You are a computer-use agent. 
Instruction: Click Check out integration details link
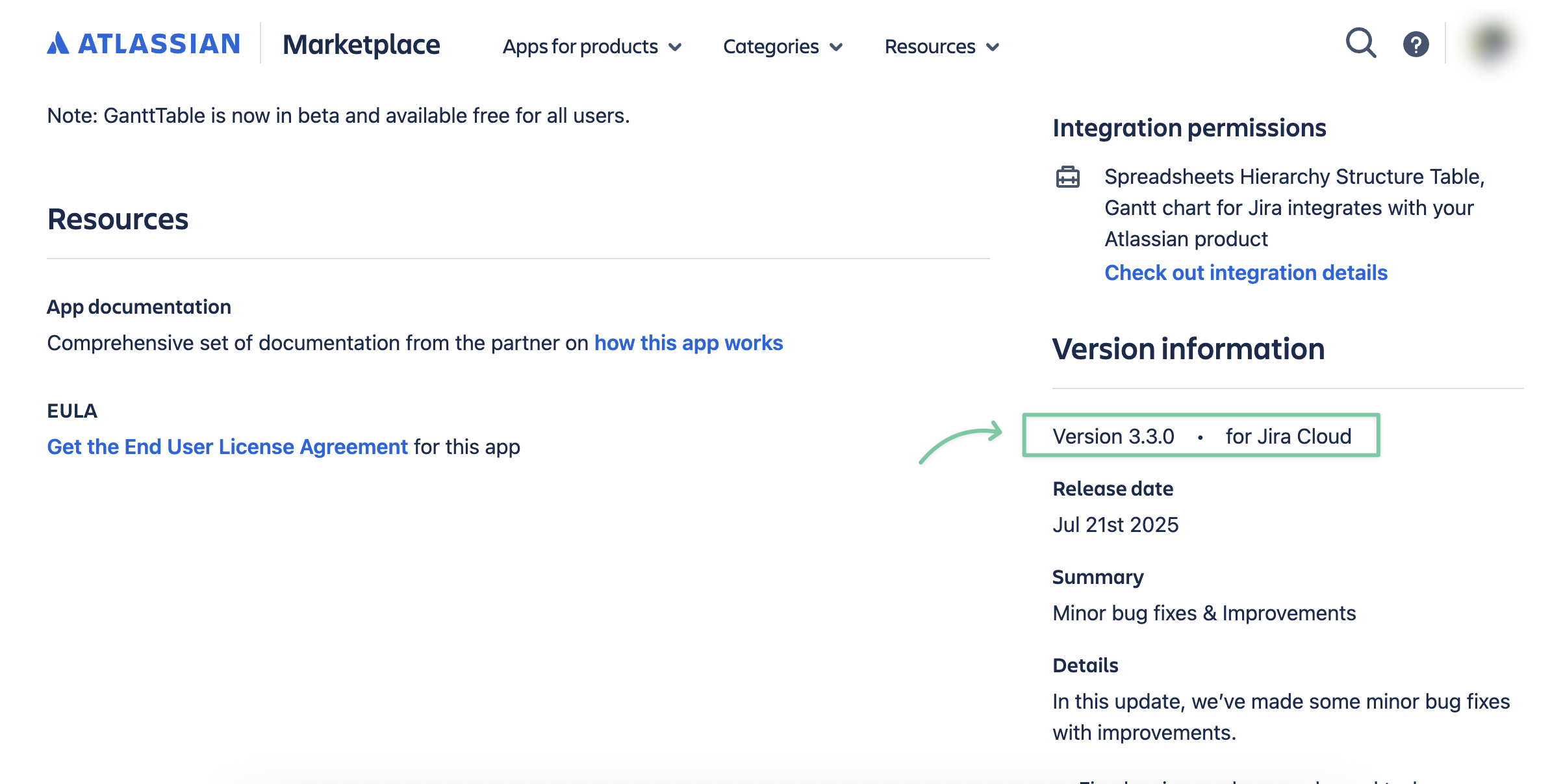coord(1245,273)
